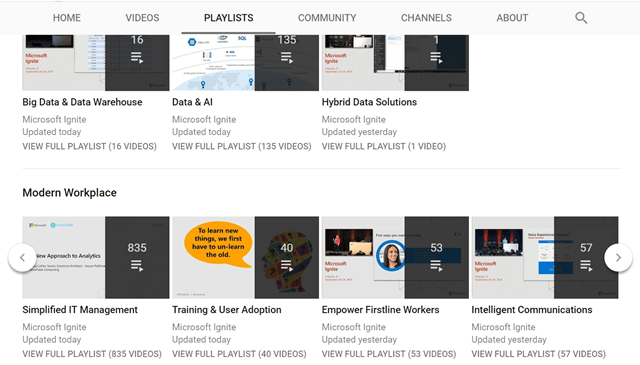
Task: Switch to the Home tab
Action: tap(67, 18)
